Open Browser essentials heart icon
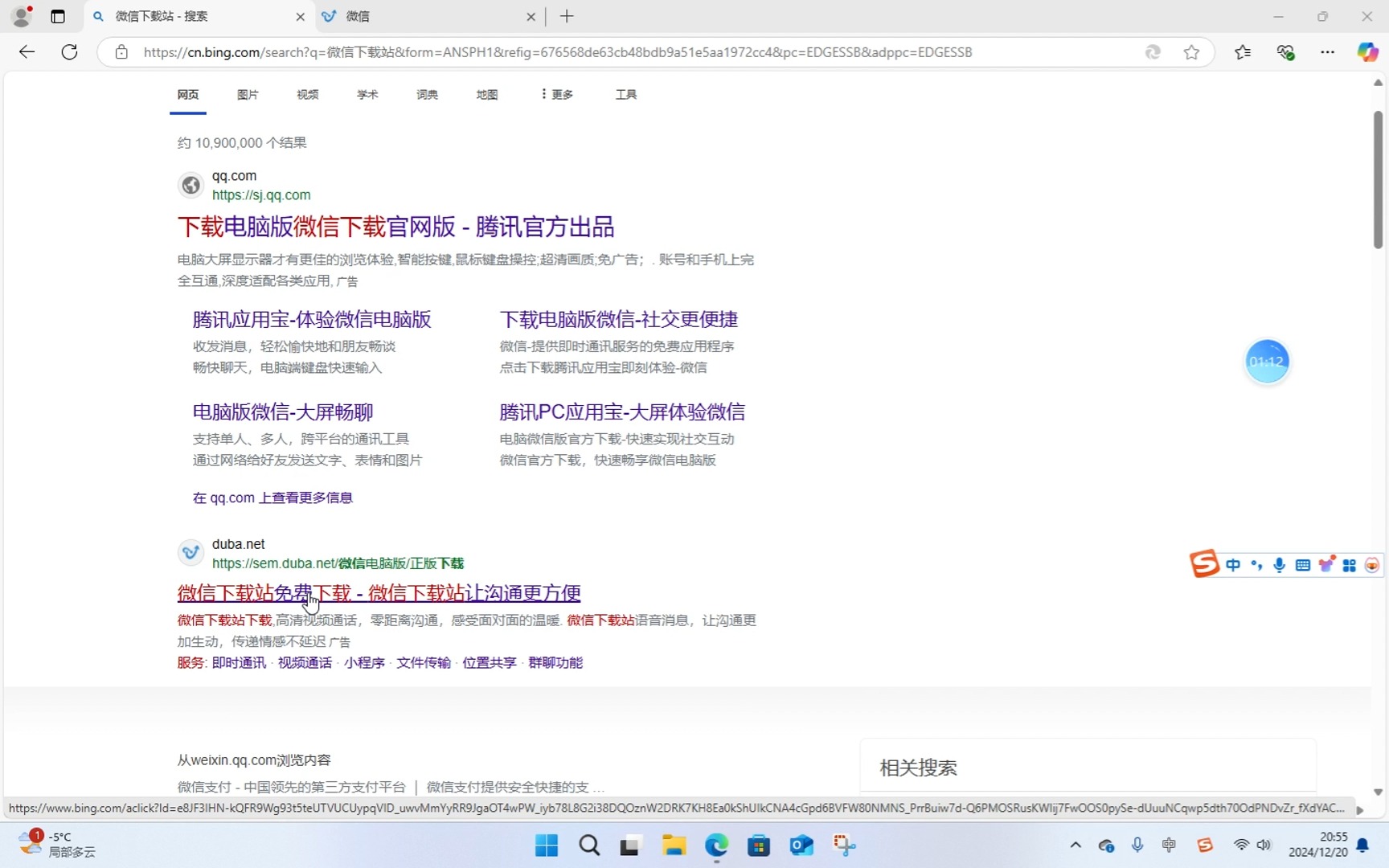This screenshot has width=1389, height=868. [1285, 52]
